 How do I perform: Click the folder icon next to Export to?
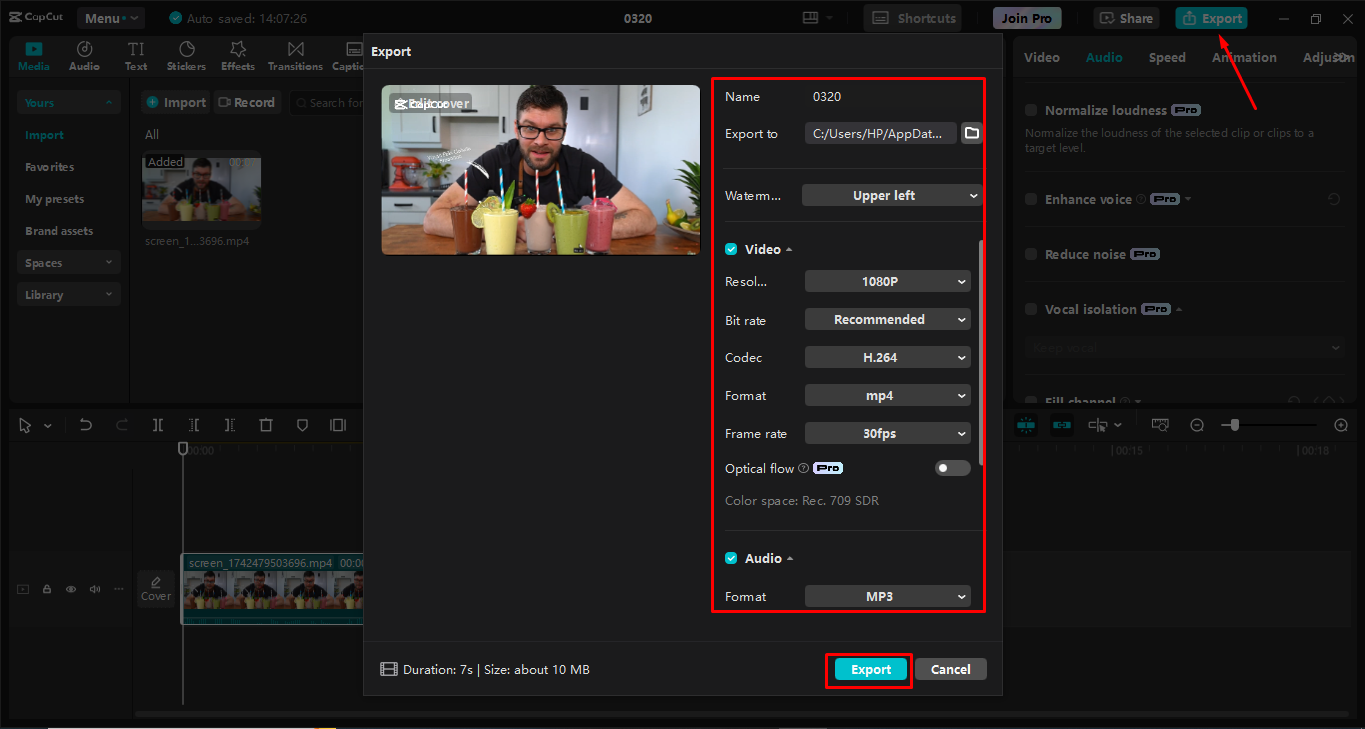pyautogui.click(x=970, y=132)
